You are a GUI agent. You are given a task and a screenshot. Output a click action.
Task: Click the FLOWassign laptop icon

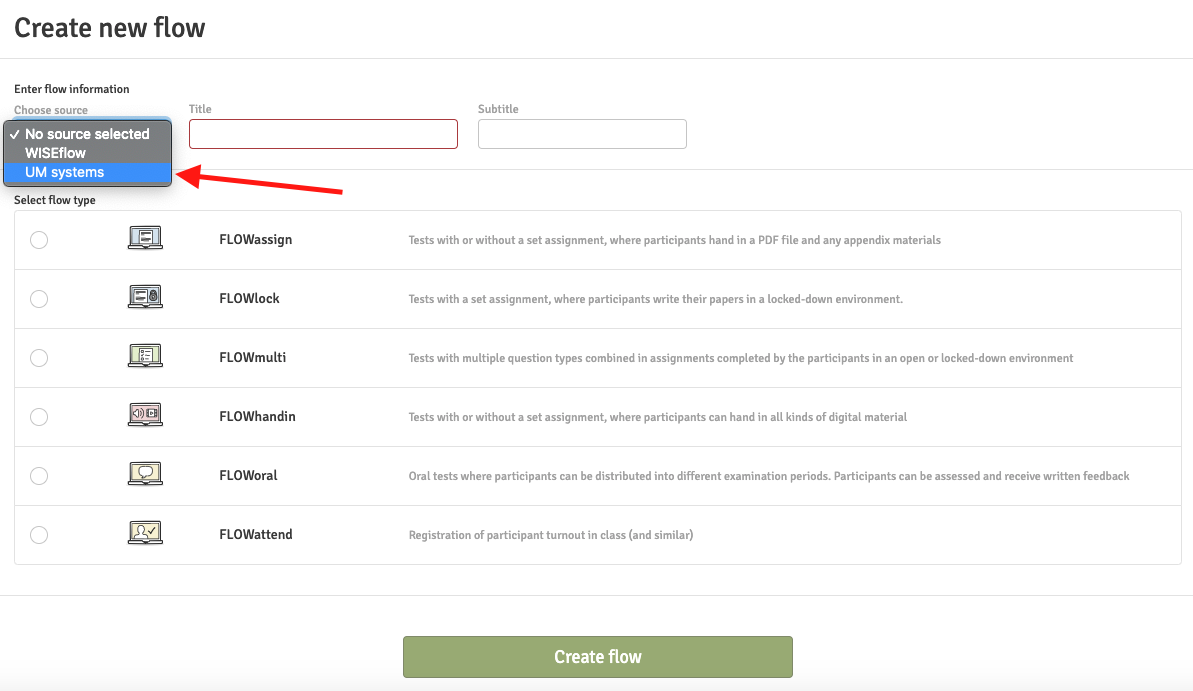pos(145,239)
